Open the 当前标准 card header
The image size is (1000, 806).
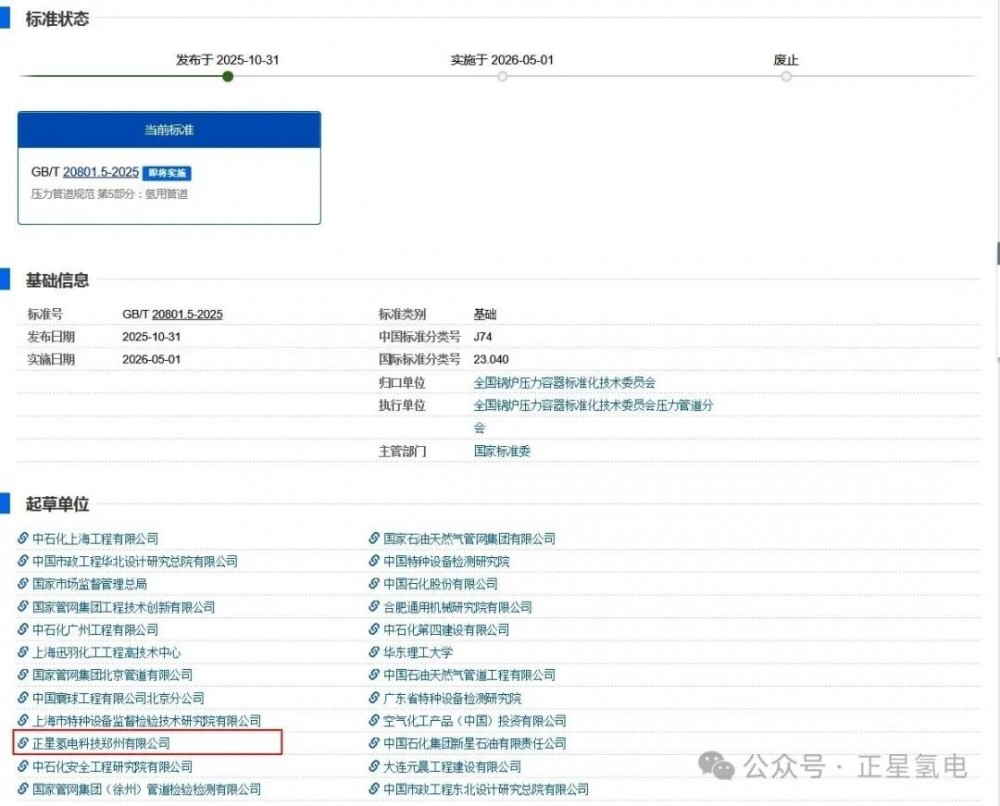coord(169,130)
